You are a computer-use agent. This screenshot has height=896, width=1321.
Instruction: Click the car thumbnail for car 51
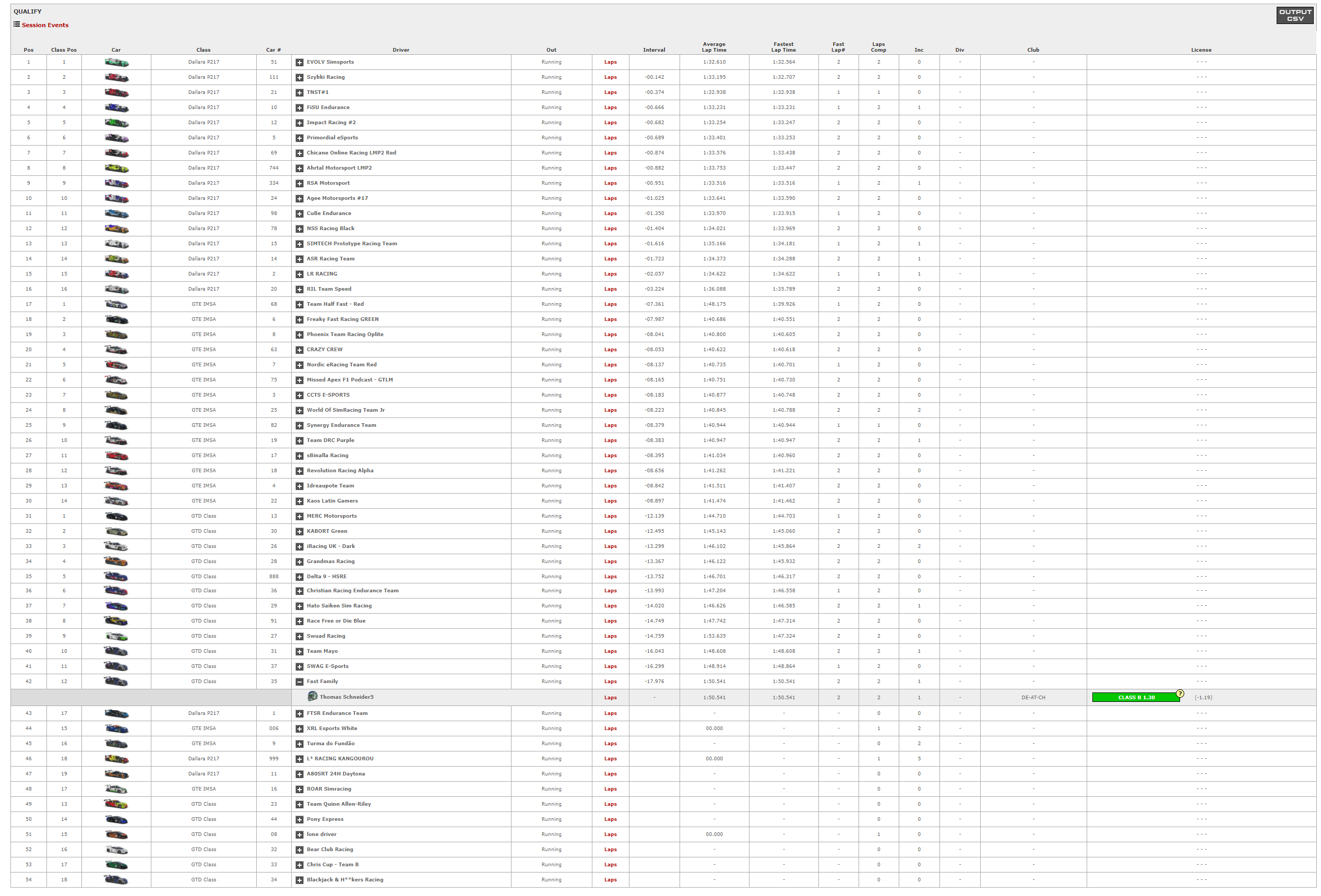point(116,63)
